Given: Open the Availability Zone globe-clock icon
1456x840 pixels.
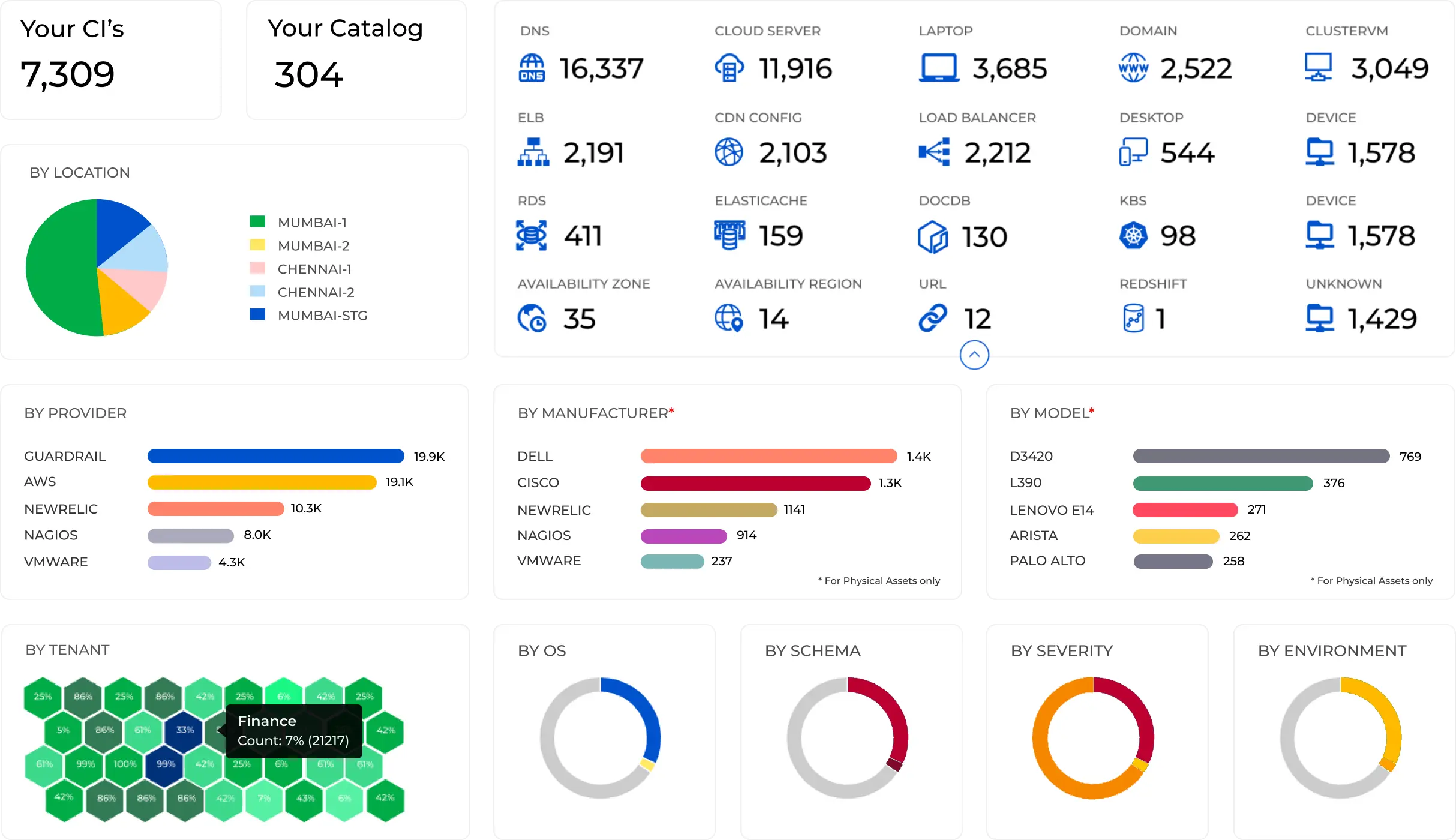Looking at the screenshot, I should pyautogui.click(x=532, y=318).
